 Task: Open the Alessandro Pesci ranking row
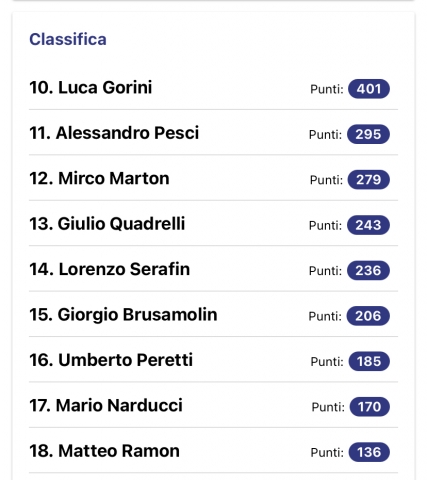pos(213,133)
